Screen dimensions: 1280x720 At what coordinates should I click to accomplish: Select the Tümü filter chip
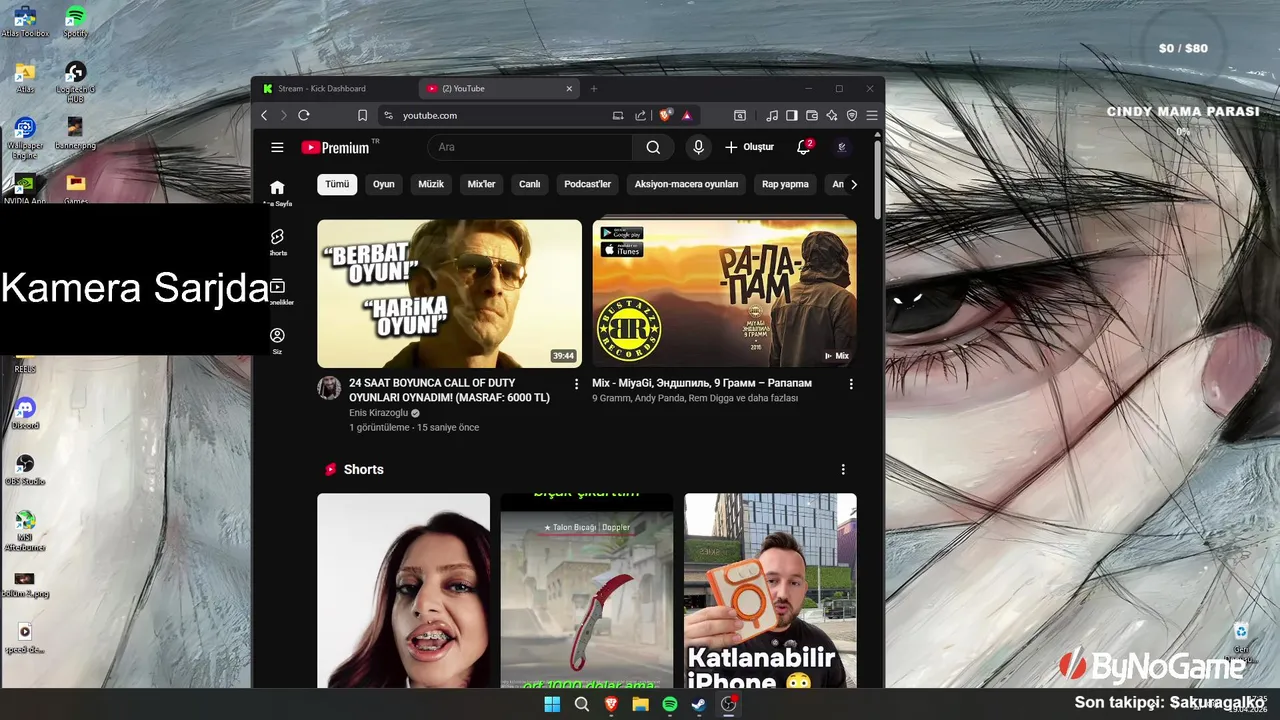click(x=337, y=184)
